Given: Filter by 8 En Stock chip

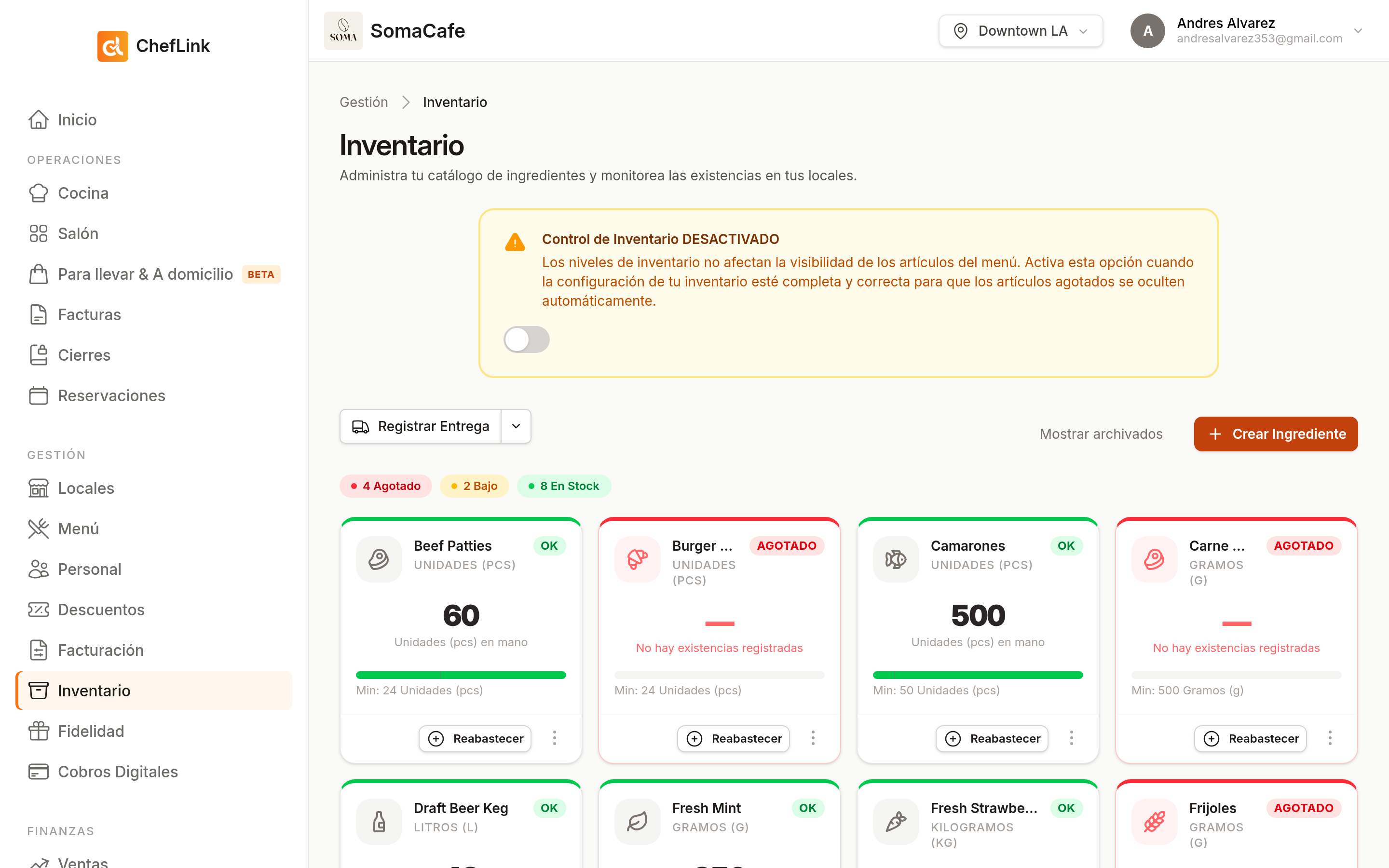Looking at the screenshot, I should pos(564,486).
